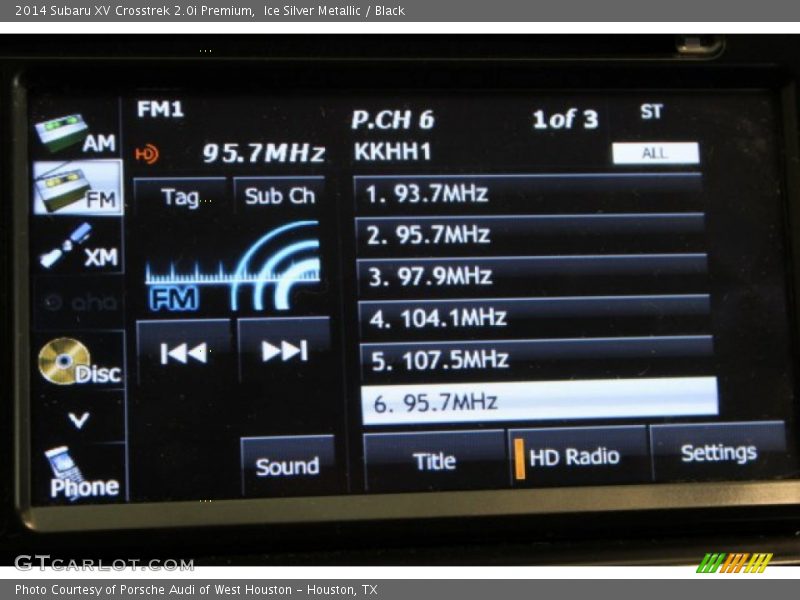Screen dimensions: 800x600
Task: Expand more sources with the down chevron
Action: coord(79,419)
